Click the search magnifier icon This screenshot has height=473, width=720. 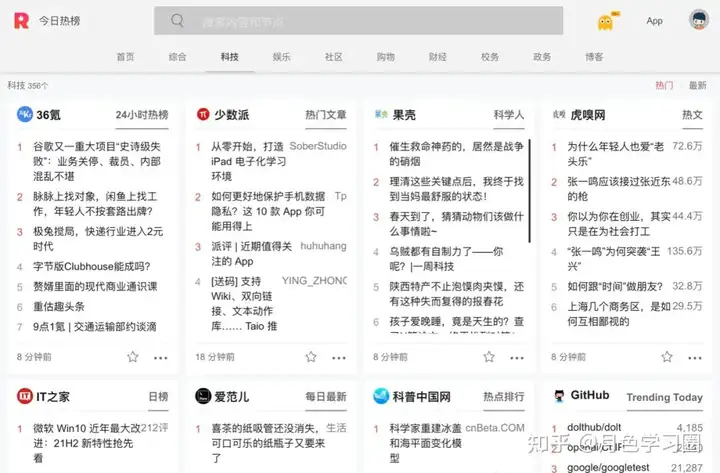pyautogui.click(x=177, y=20)
